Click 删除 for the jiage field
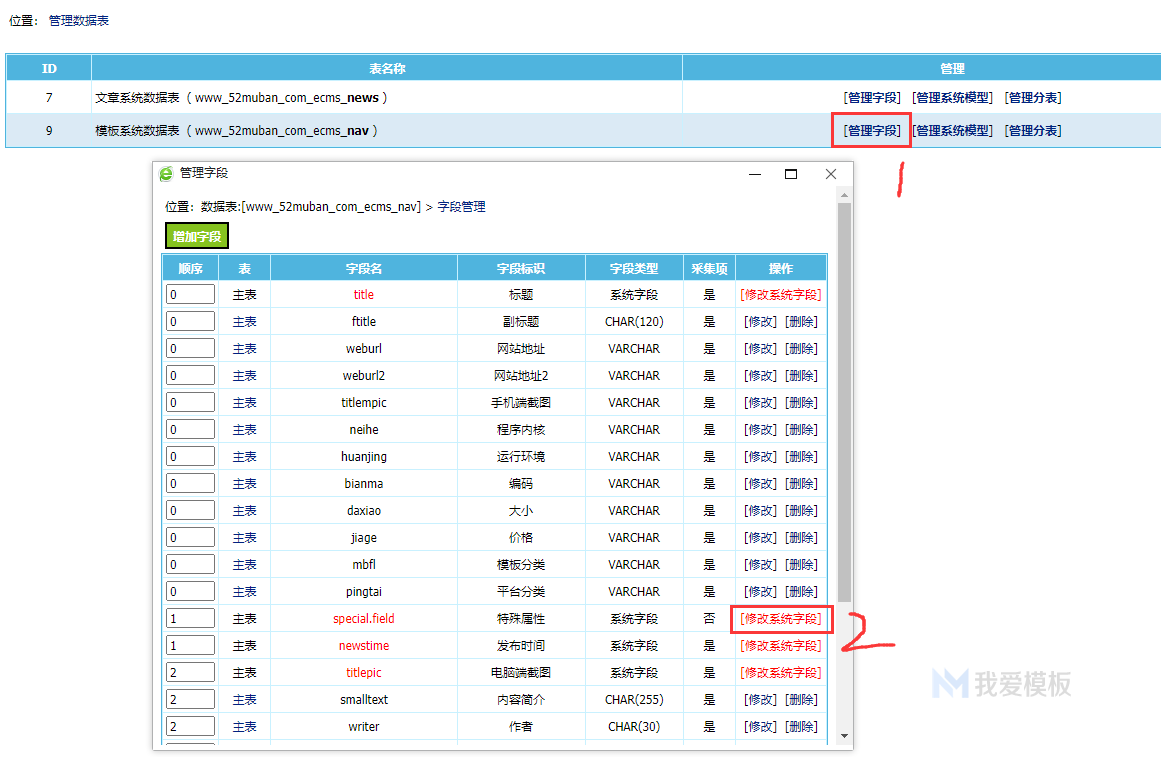The width and height of the screenshot is (1161, 757). [801, 538]
